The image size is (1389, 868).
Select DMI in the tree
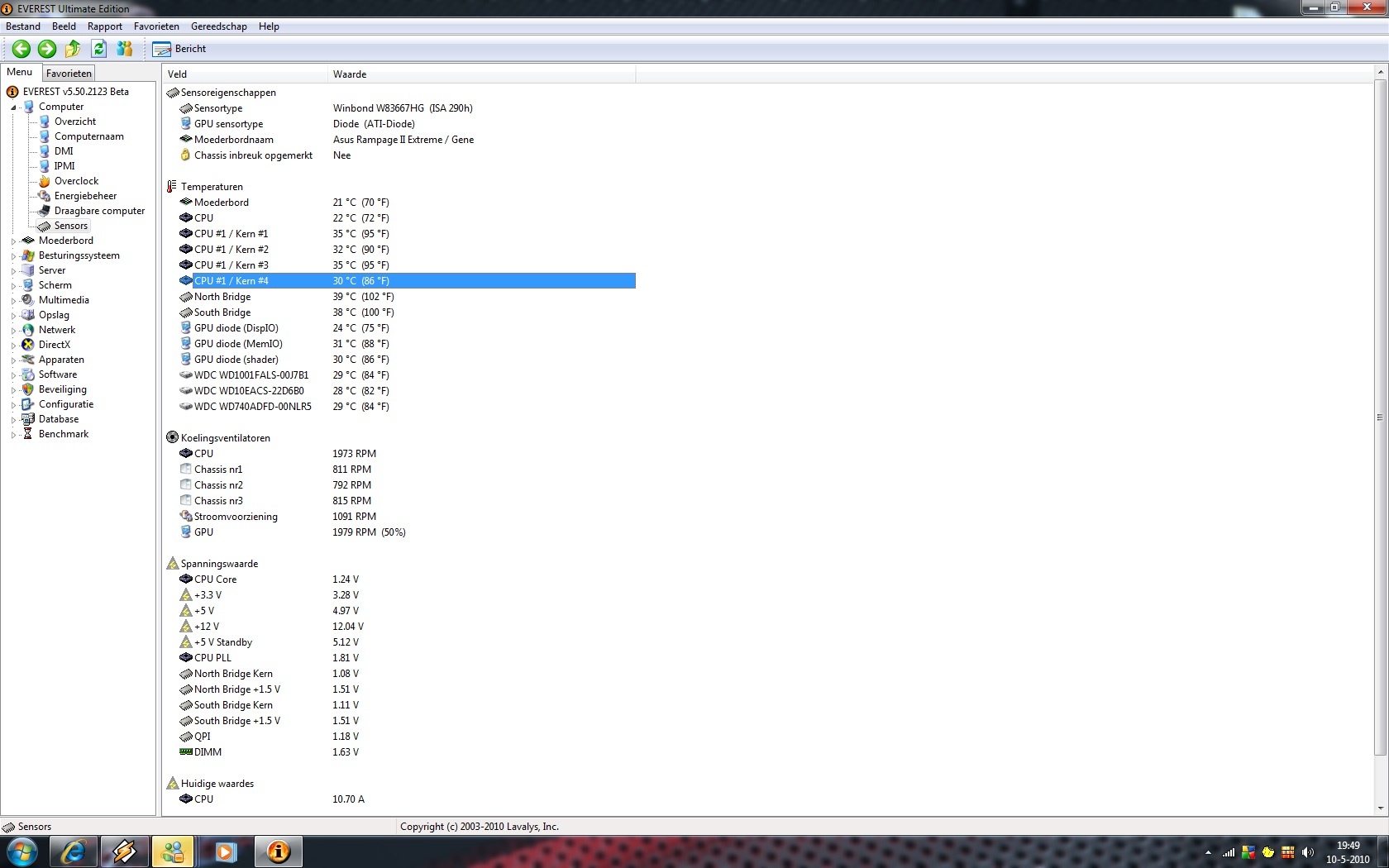[64, 151]
